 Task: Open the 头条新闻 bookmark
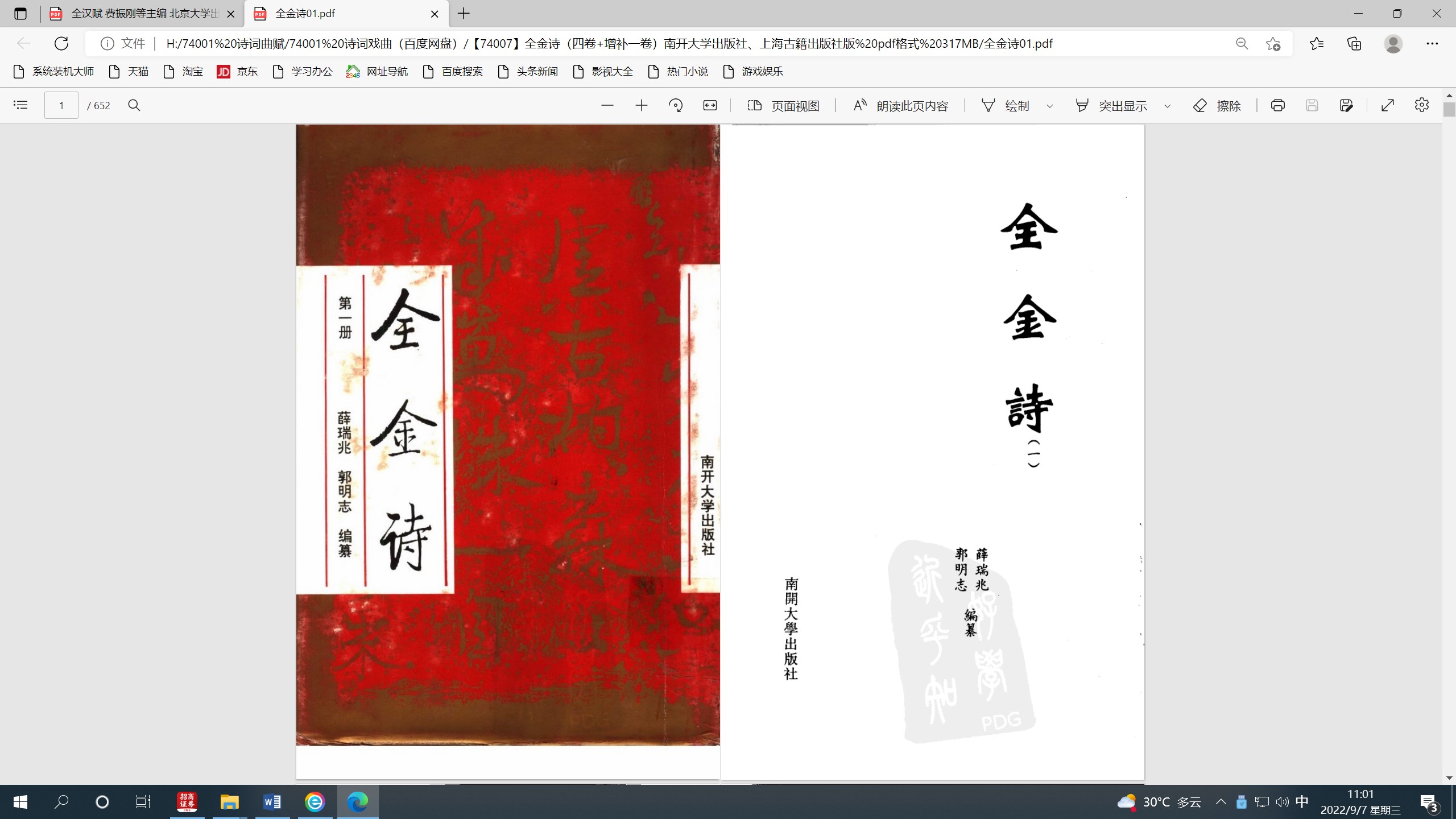528,72
